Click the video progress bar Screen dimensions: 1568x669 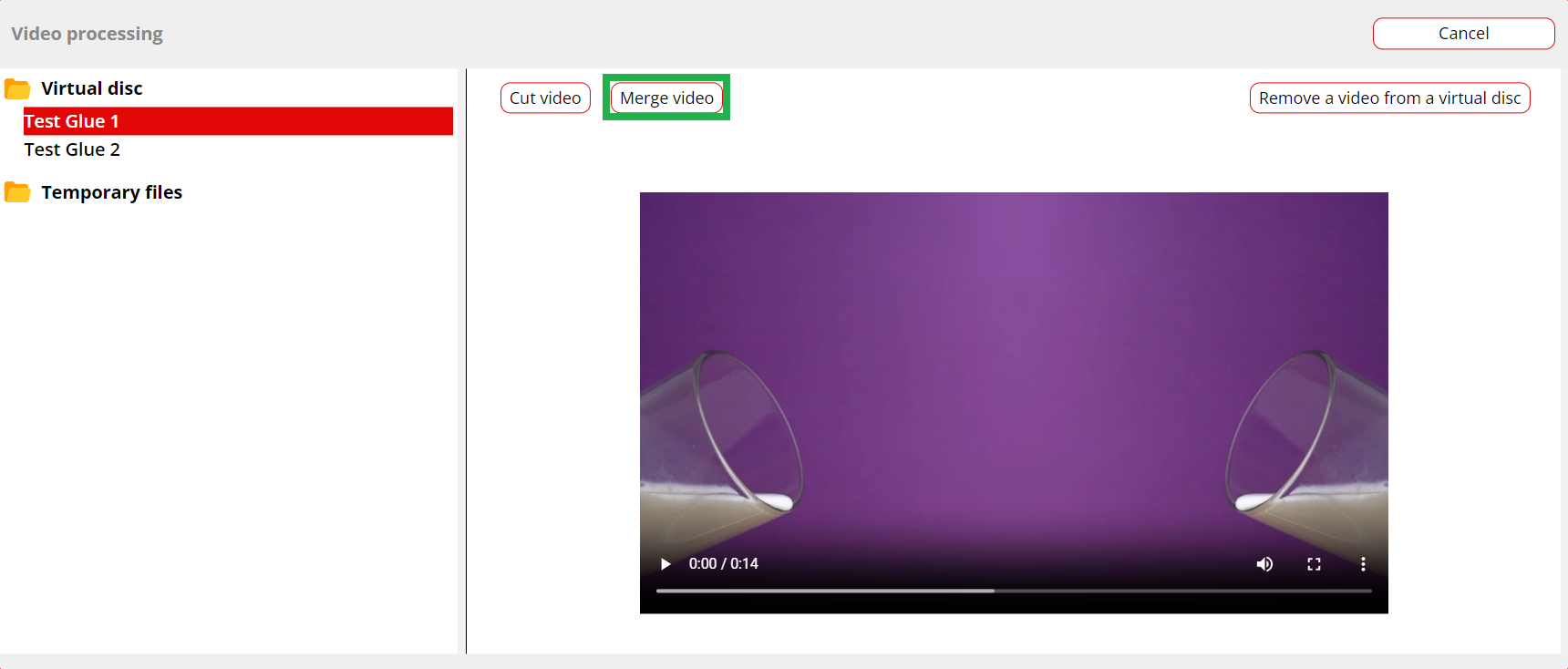tap(1014, 591)
